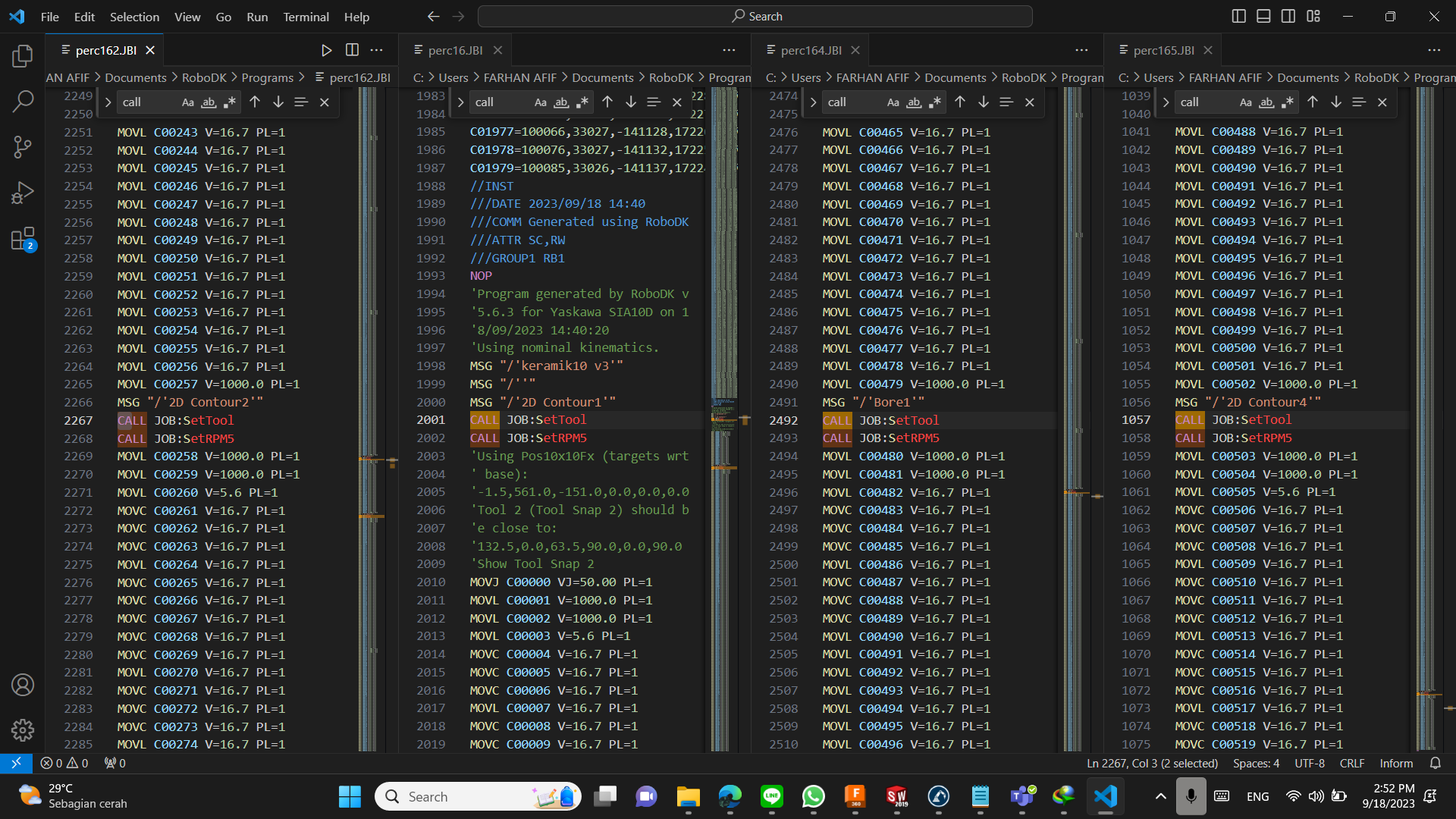Click the Spaces: 4 indentation status item

(x=1256, y=763)
